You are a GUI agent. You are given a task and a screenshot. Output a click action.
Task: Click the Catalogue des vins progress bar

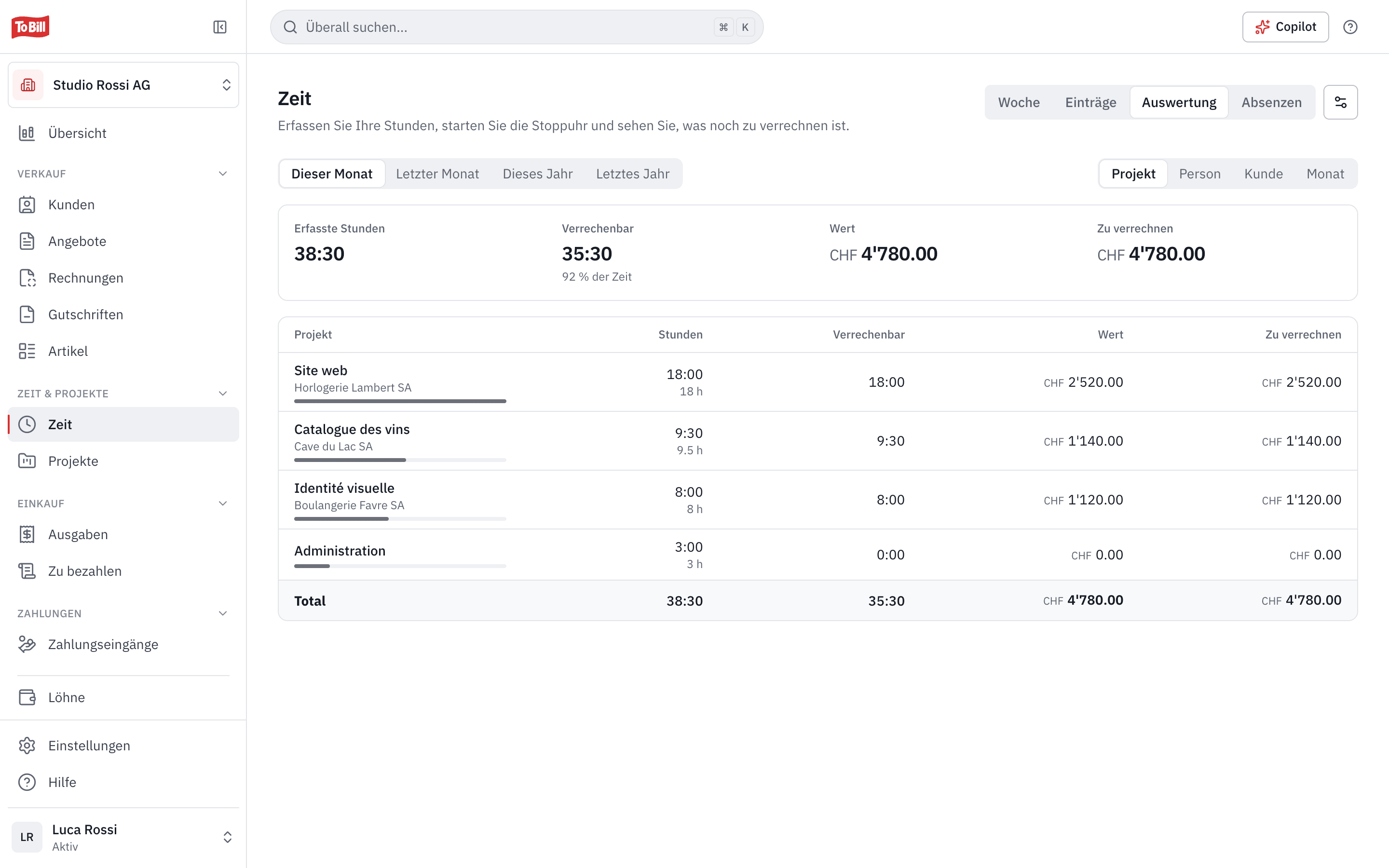(400, 460)
